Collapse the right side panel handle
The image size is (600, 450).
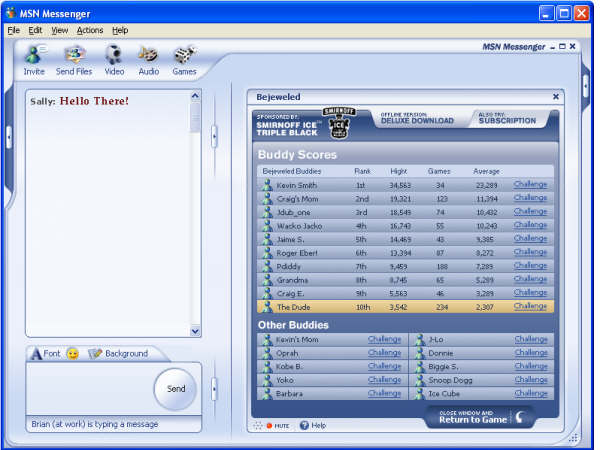pos(585,86)
